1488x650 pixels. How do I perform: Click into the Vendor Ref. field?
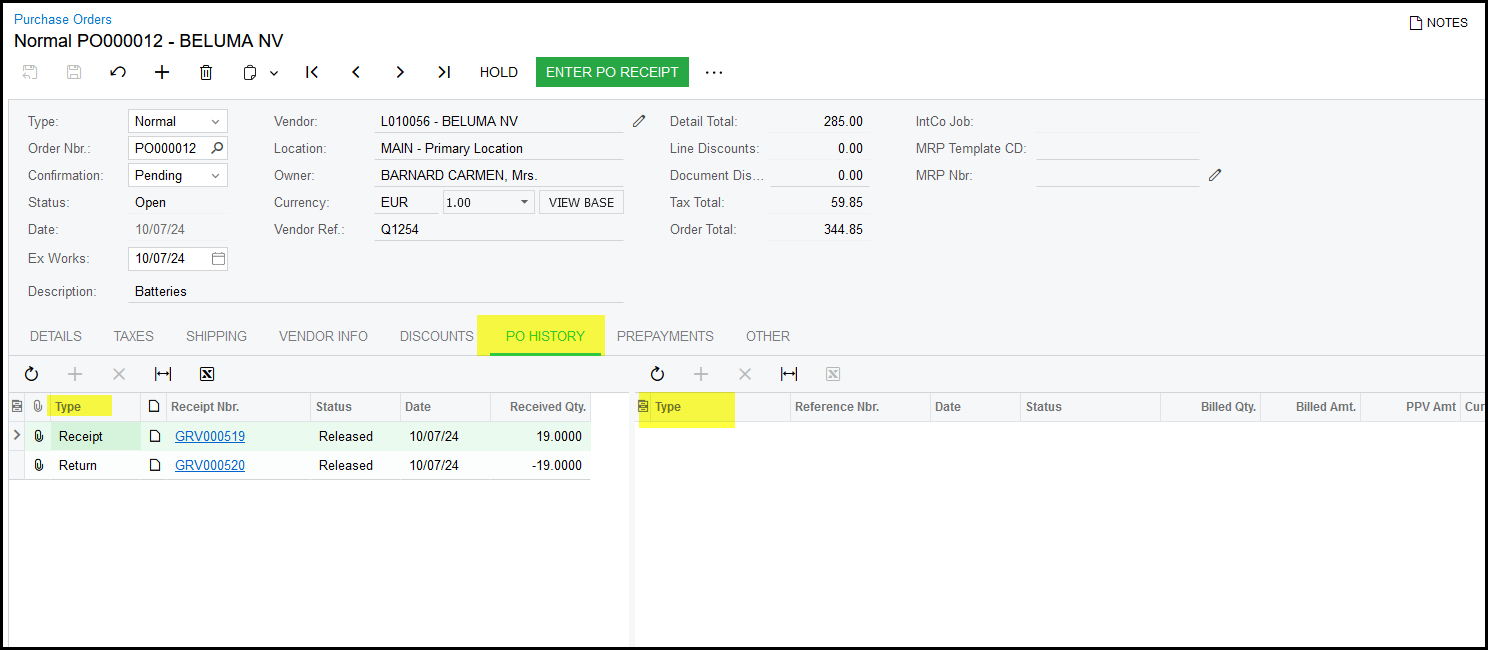(498, 229)
